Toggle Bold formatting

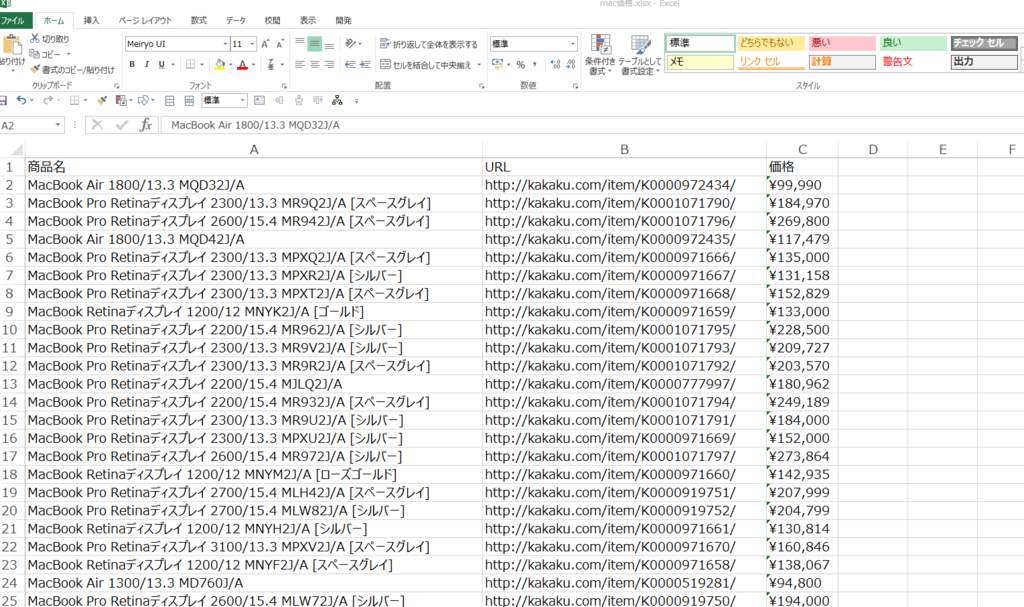(132, 64)
